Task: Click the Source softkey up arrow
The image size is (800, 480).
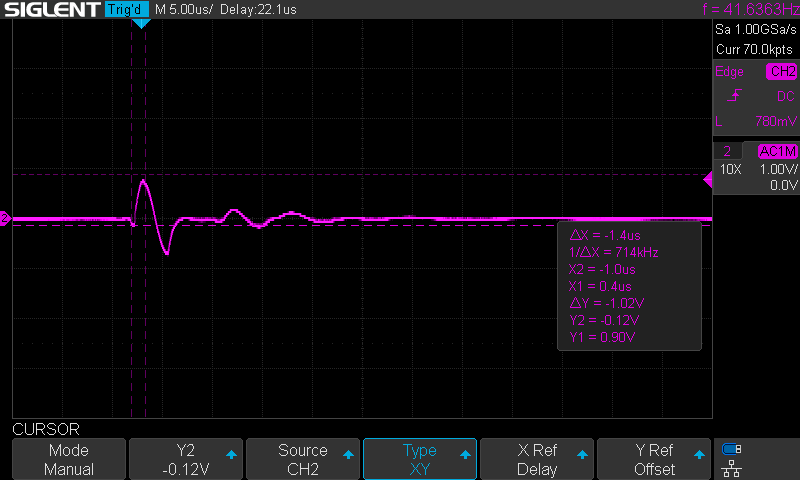Action: click(348, 454)
